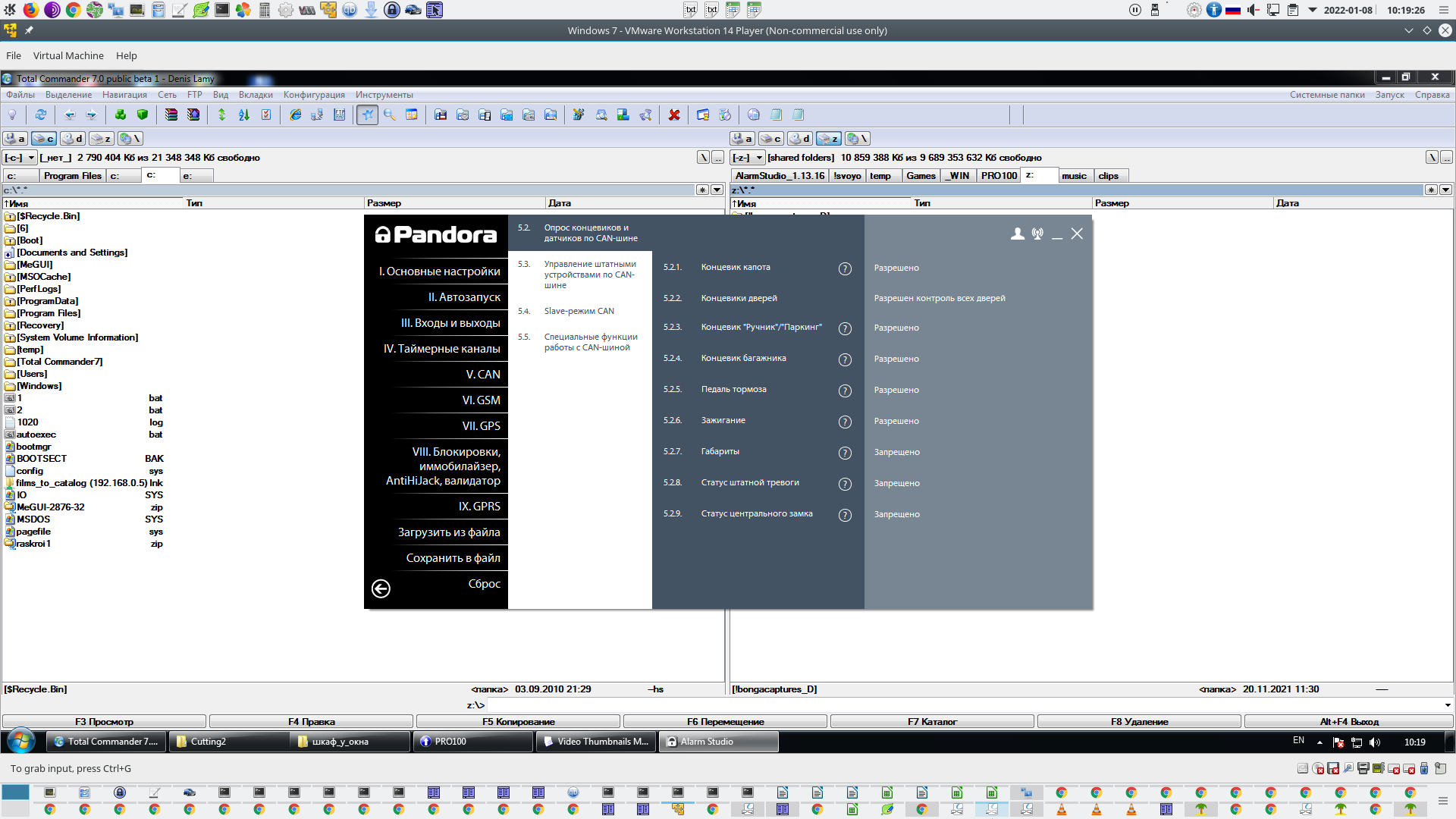Select the Габариты setting value Запрещено
The image size is (1456, 819).
[896, 452]
